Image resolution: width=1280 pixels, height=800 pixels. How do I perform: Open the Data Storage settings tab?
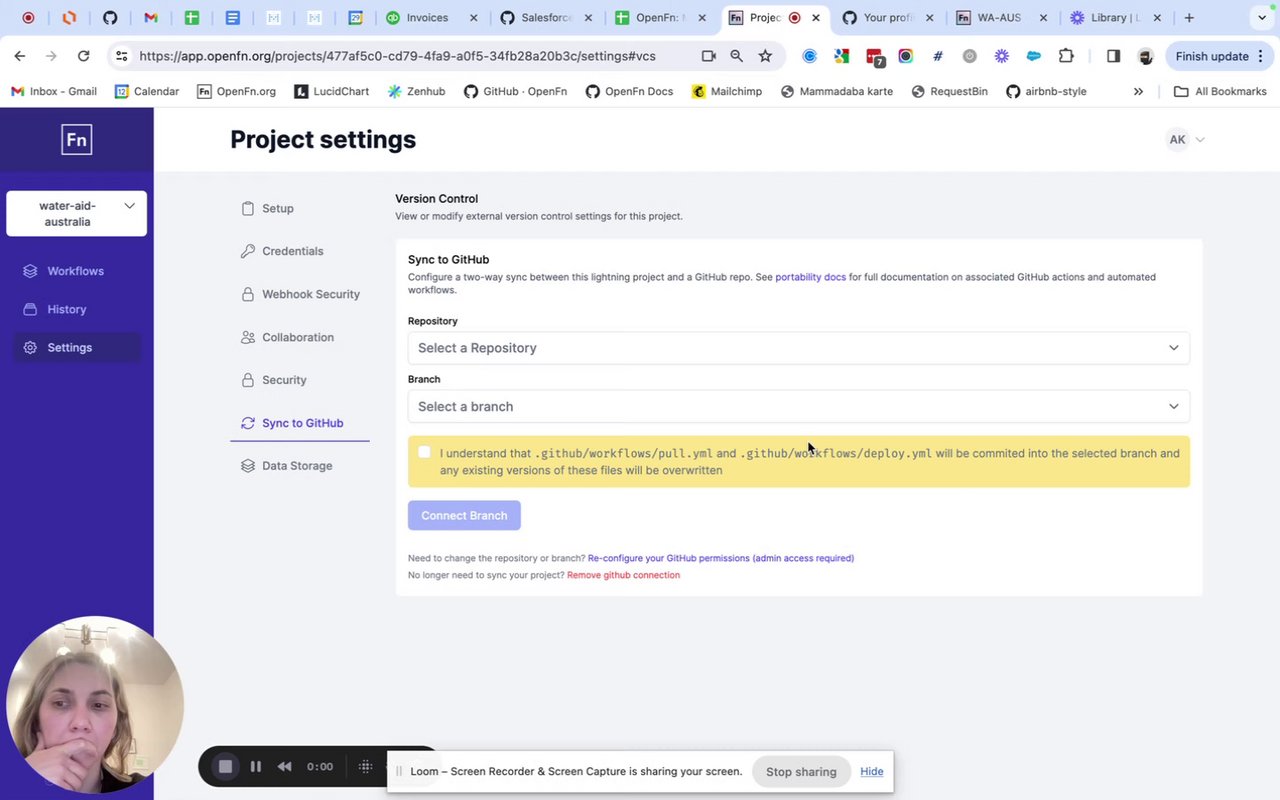(296, 466)
